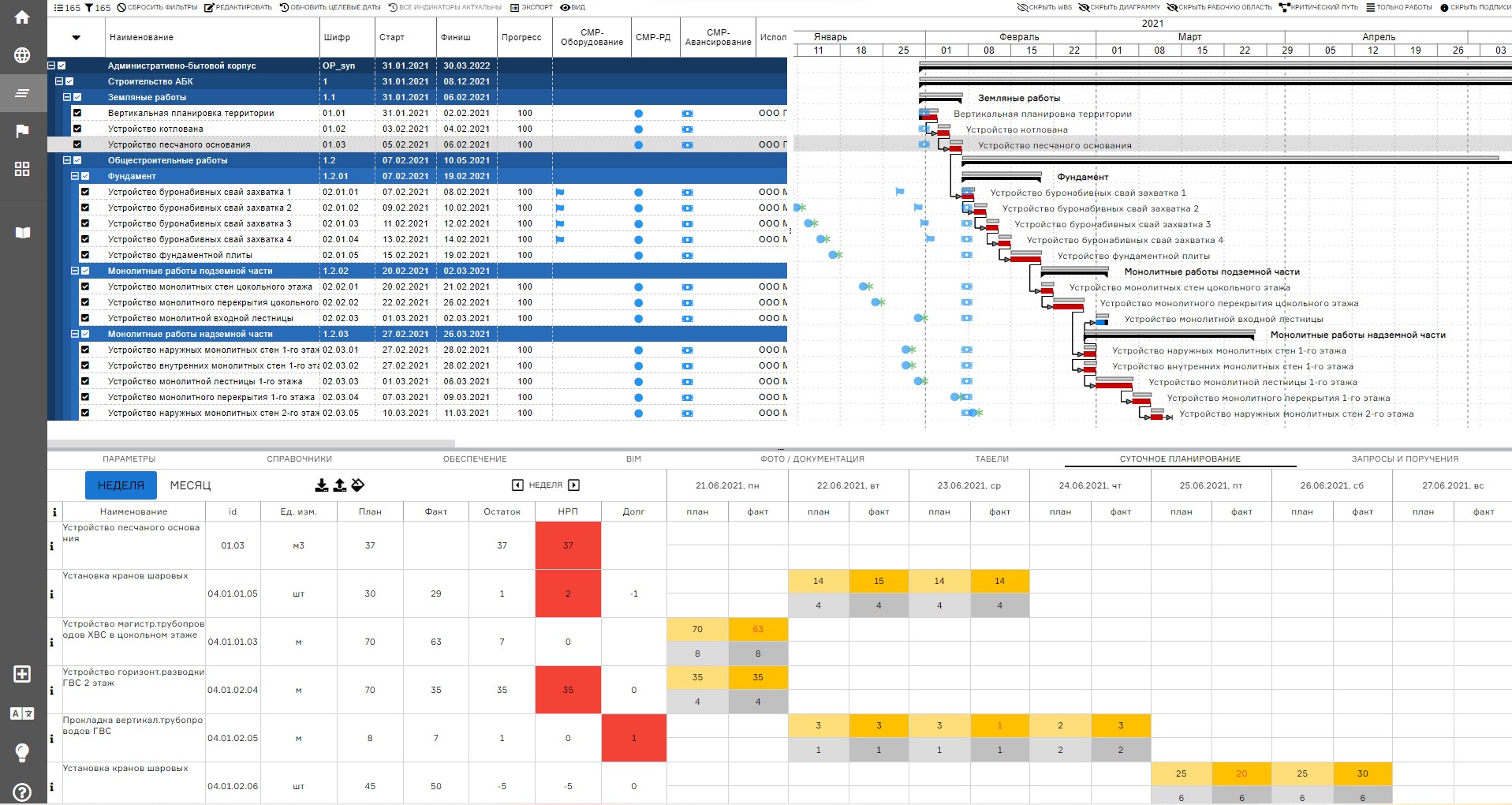Click the red НРП cell showing 37
This screenshot has width=1512, height=805.
point(568,545)
